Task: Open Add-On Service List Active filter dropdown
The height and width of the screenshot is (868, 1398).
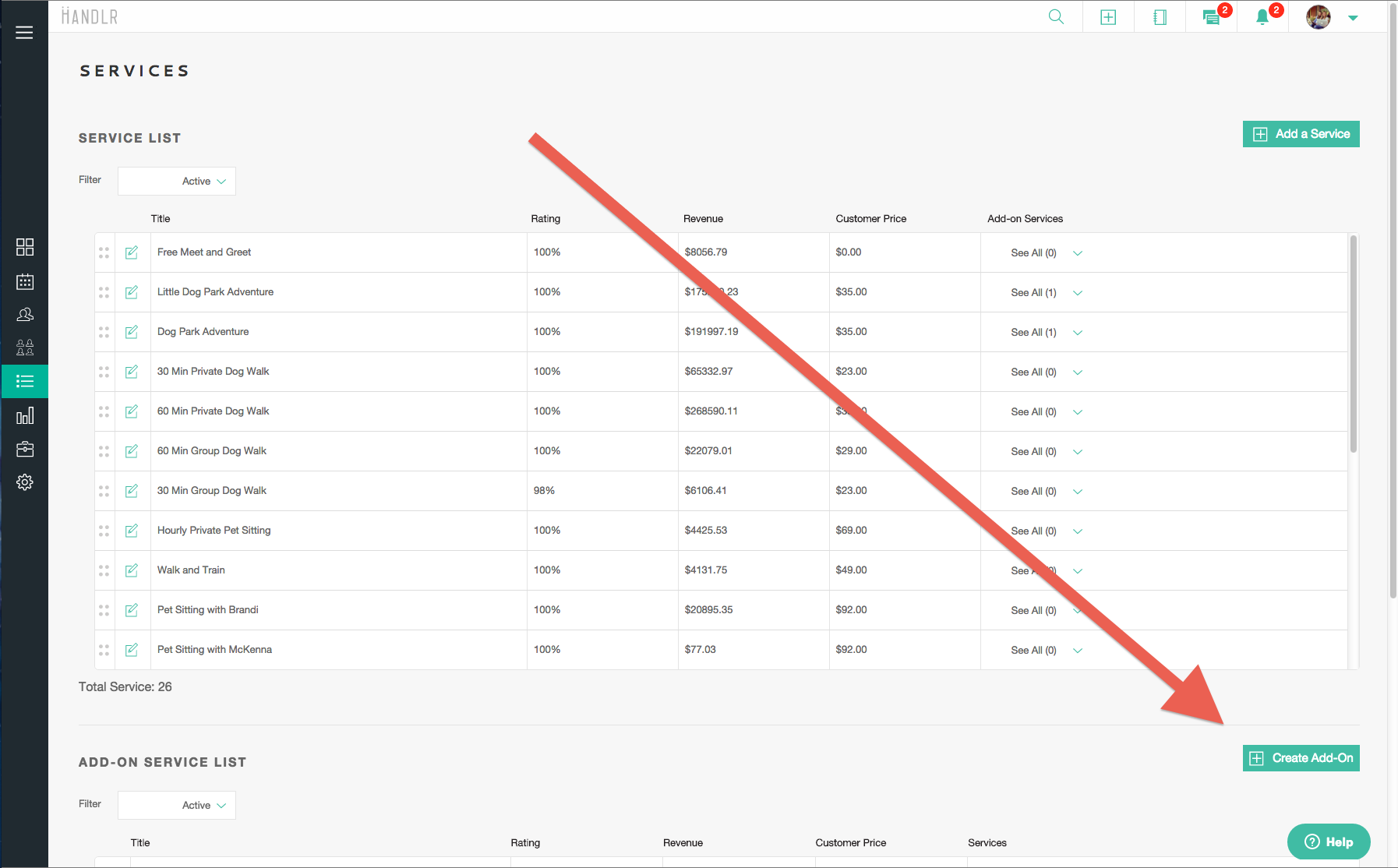Action: [177, 806]
